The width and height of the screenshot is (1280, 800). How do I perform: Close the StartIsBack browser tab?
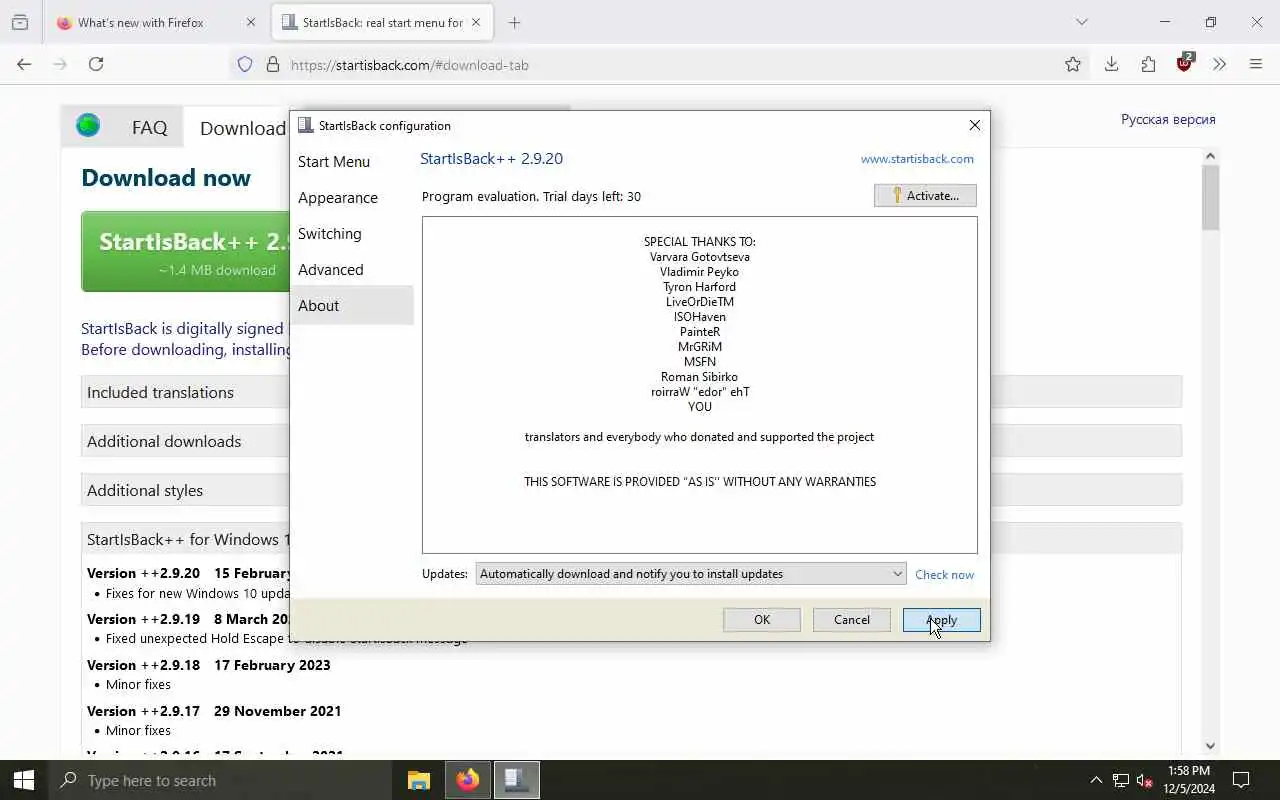(476, 22)
